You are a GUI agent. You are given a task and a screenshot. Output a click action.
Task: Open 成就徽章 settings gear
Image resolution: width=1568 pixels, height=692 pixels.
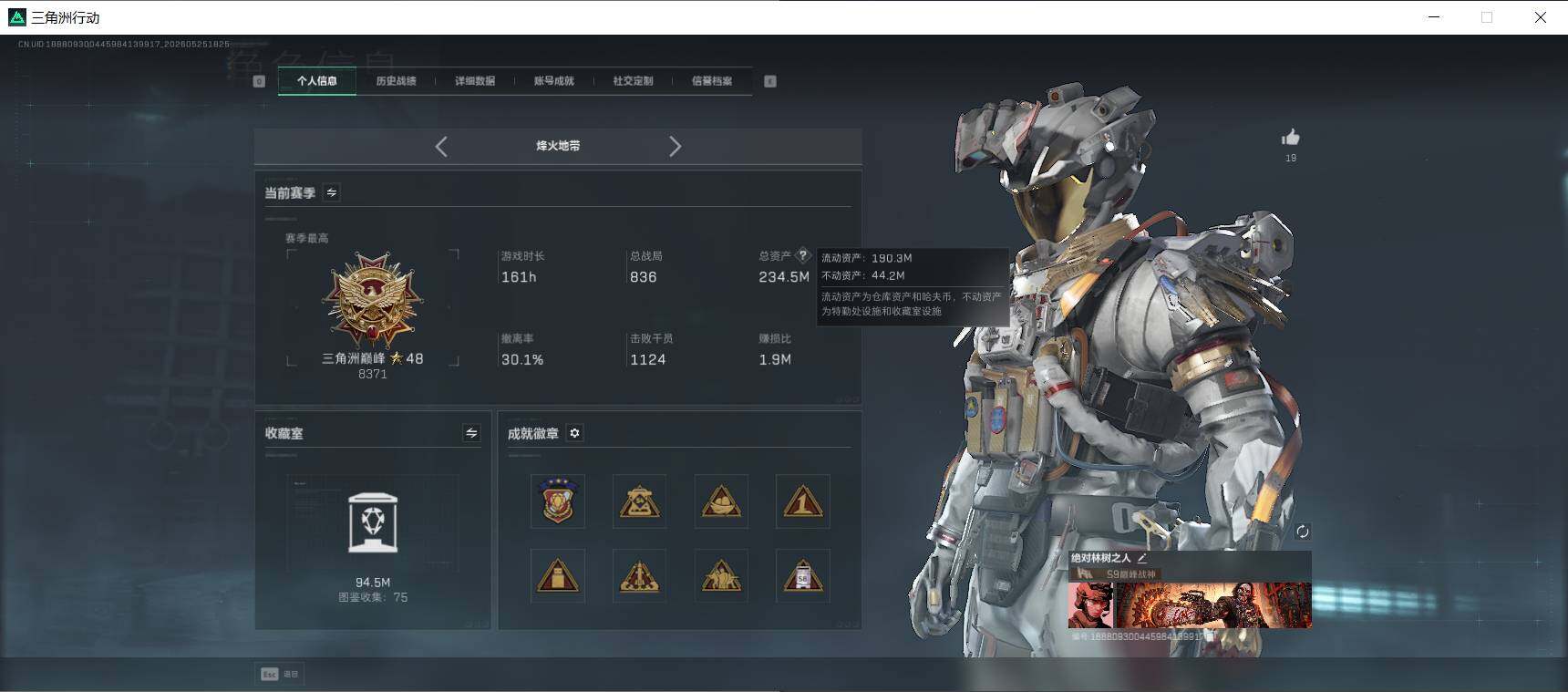point(574,433)
